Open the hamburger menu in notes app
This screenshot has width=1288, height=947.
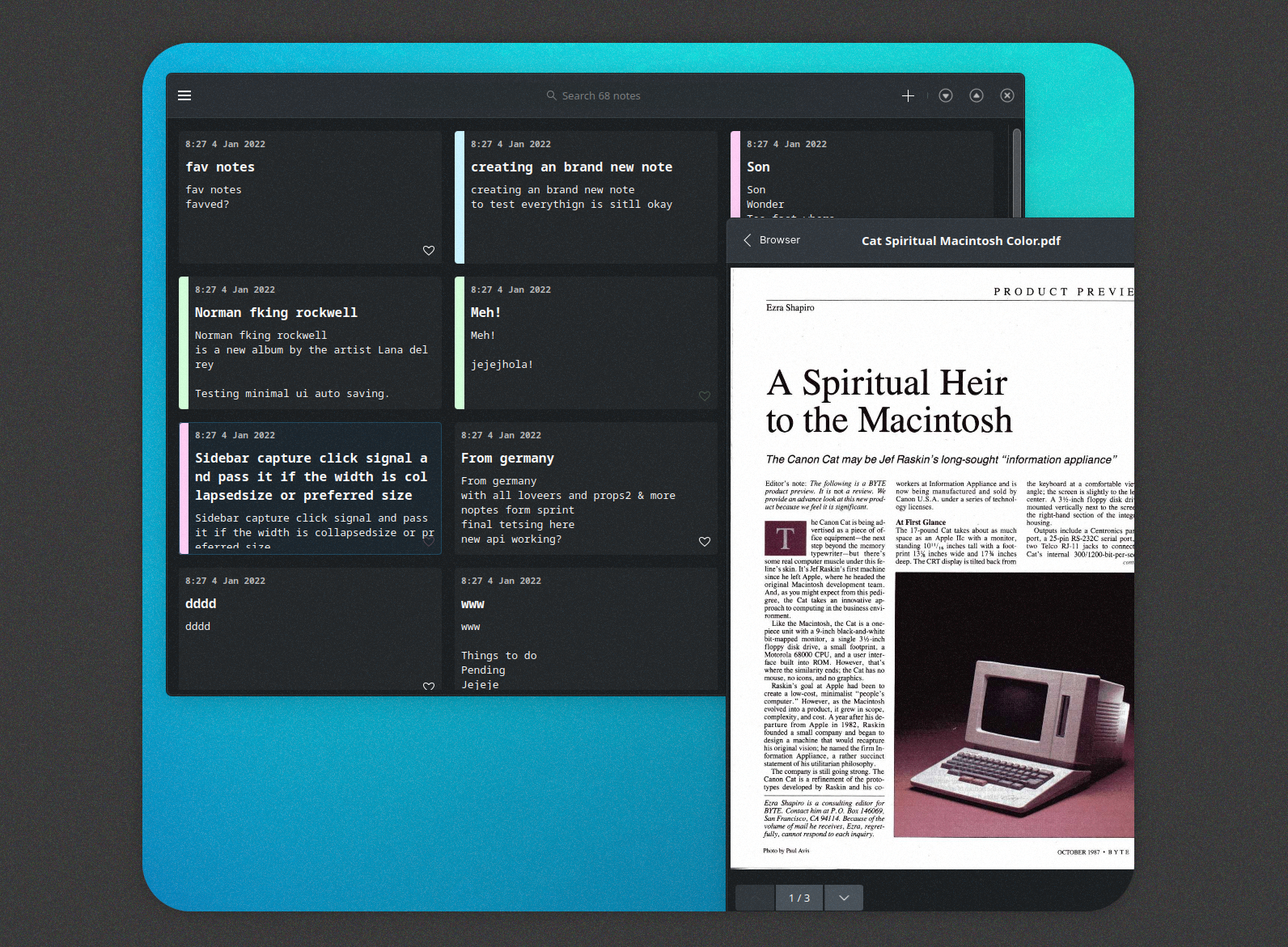(x=184, y=95)
